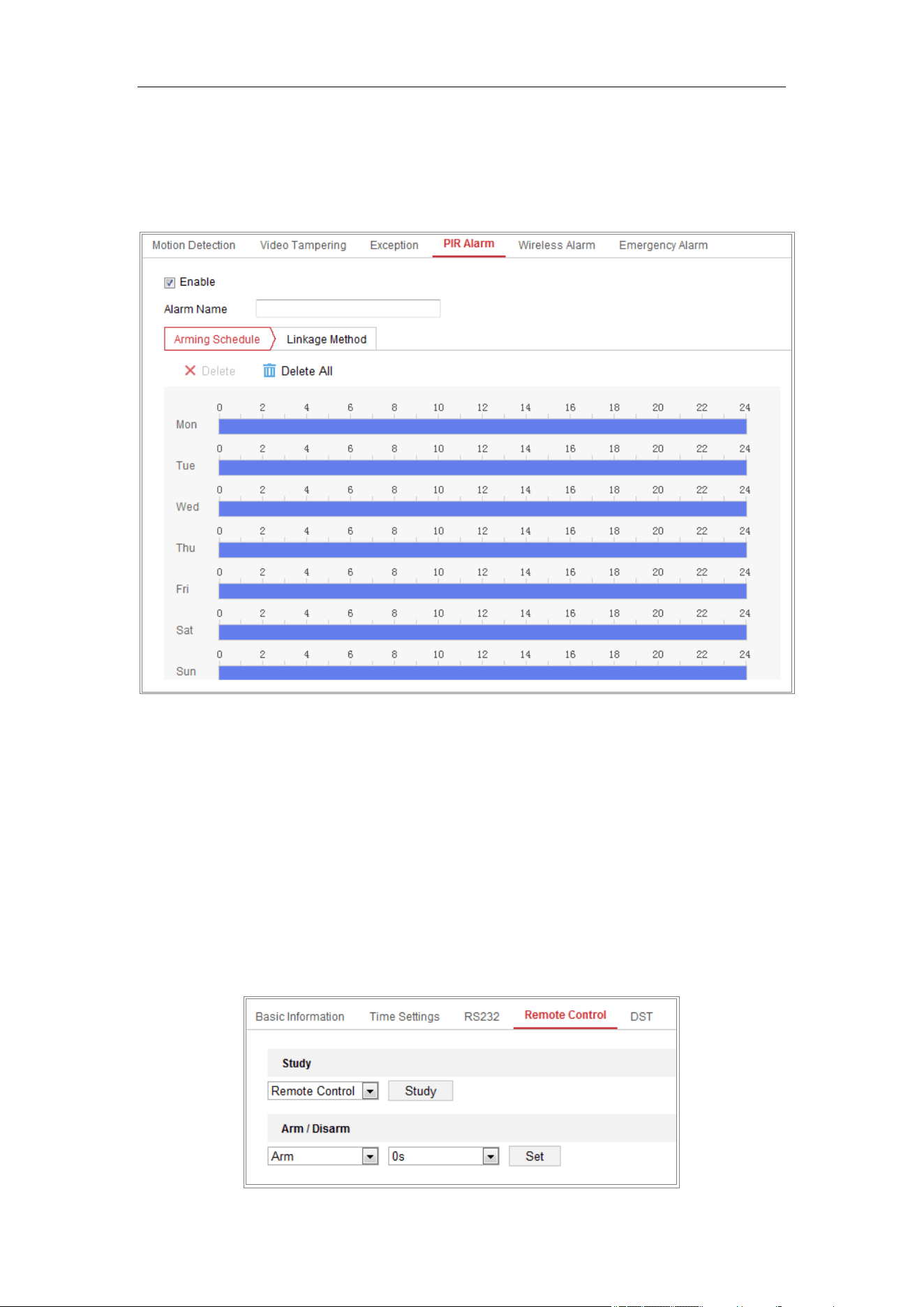Select the Wireless Alarm tab
Screen dimensions: 924x1307
(x=556, y=245)
